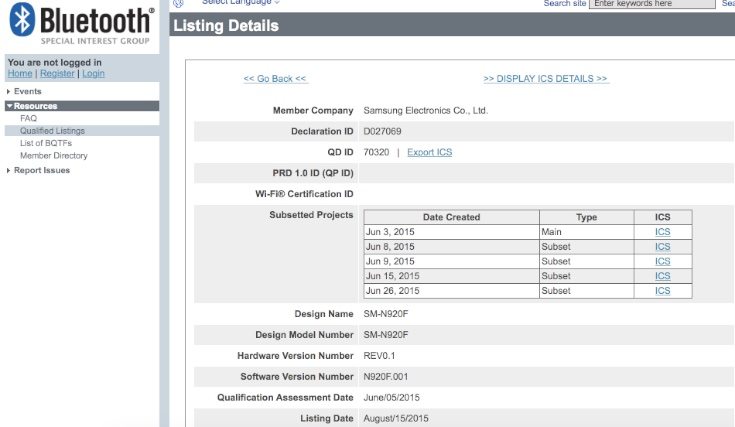
Task: Click the Listing Details page heading
Action: 226,26
